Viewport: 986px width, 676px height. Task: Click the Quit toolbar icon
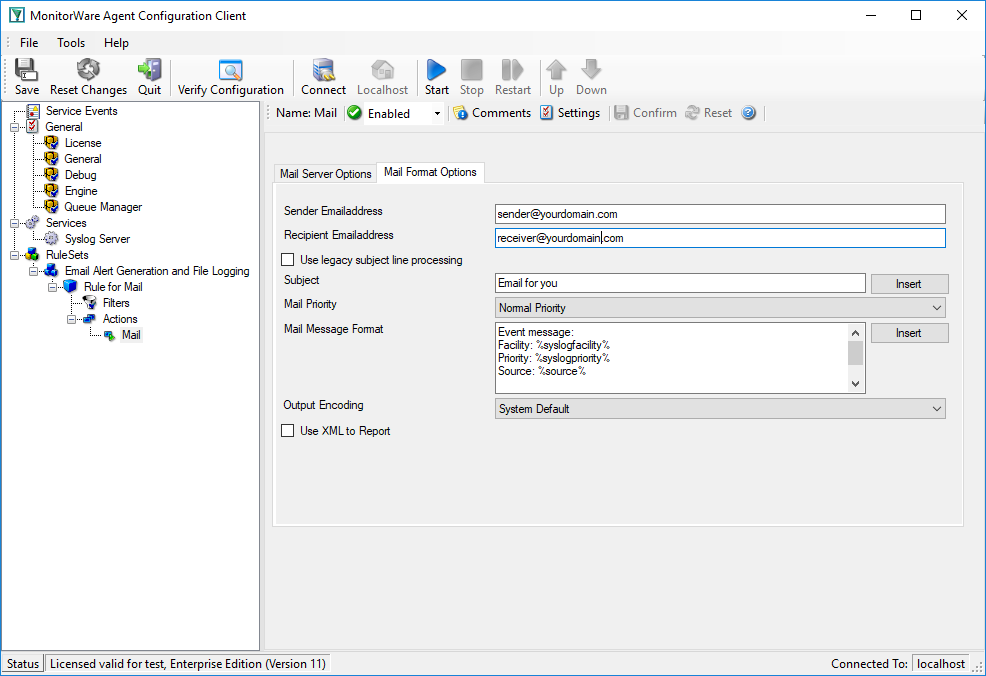pyautogui.click(x=149, y=77)
